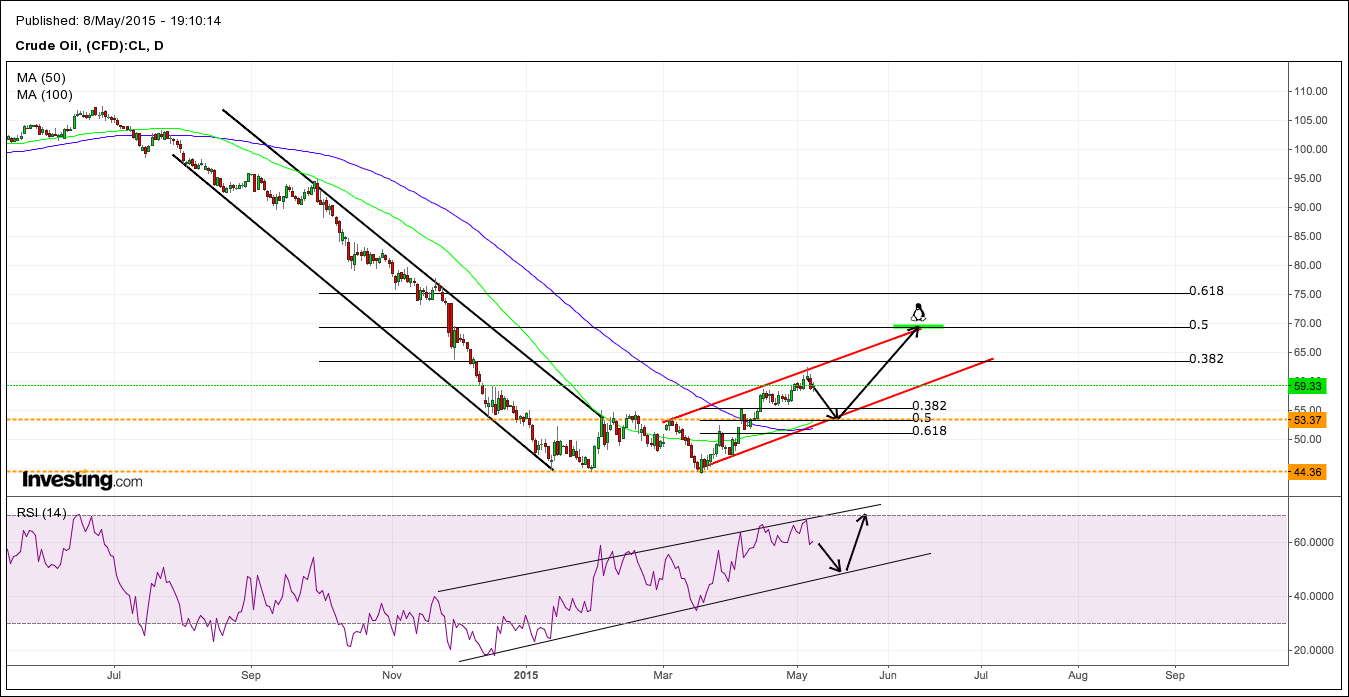Click the 2015 time axis label
This screenshot has height=697, width=1349.
[526, 676]
